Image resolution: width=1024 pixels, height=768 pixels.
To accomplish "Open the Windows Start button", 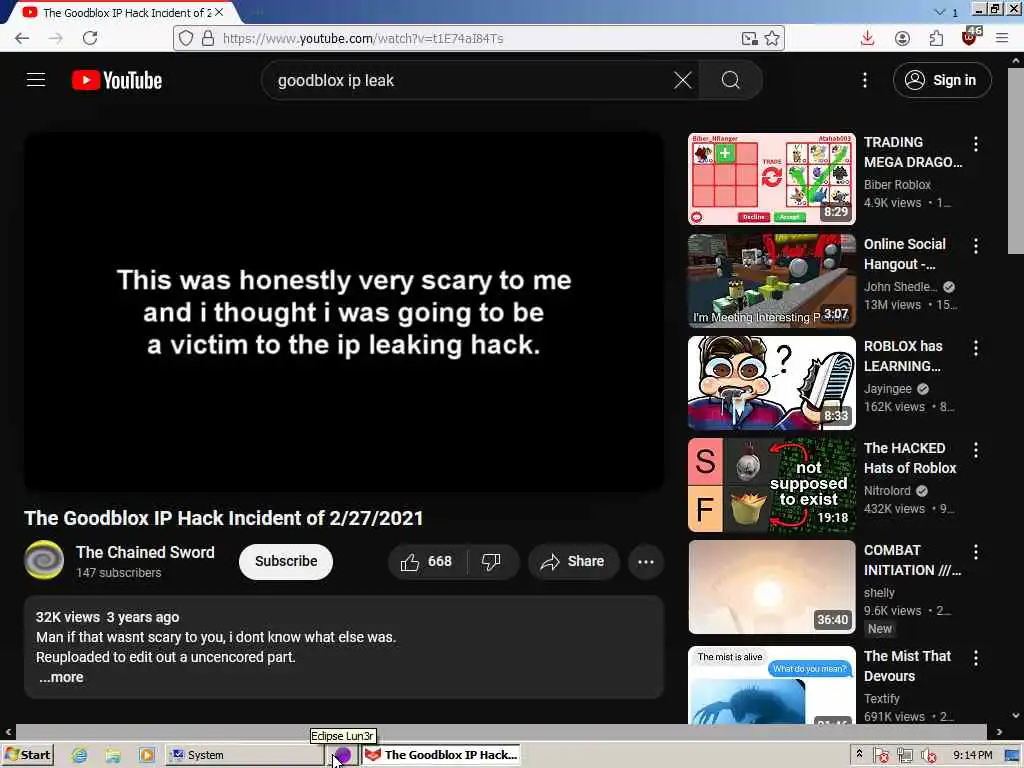I will pos(27,755).
